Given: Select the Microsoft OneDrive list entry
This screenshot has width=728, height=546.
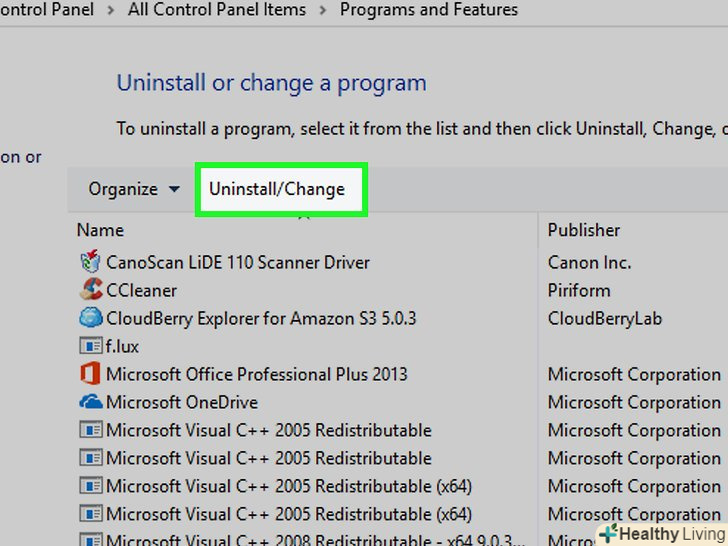Looking at the screenshot, I should (182, 402).
